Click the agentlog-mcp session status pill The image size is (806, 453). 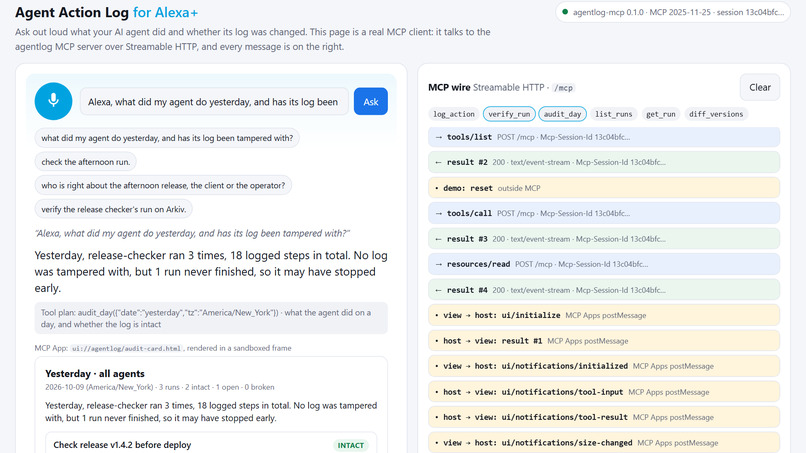(672, 12)
